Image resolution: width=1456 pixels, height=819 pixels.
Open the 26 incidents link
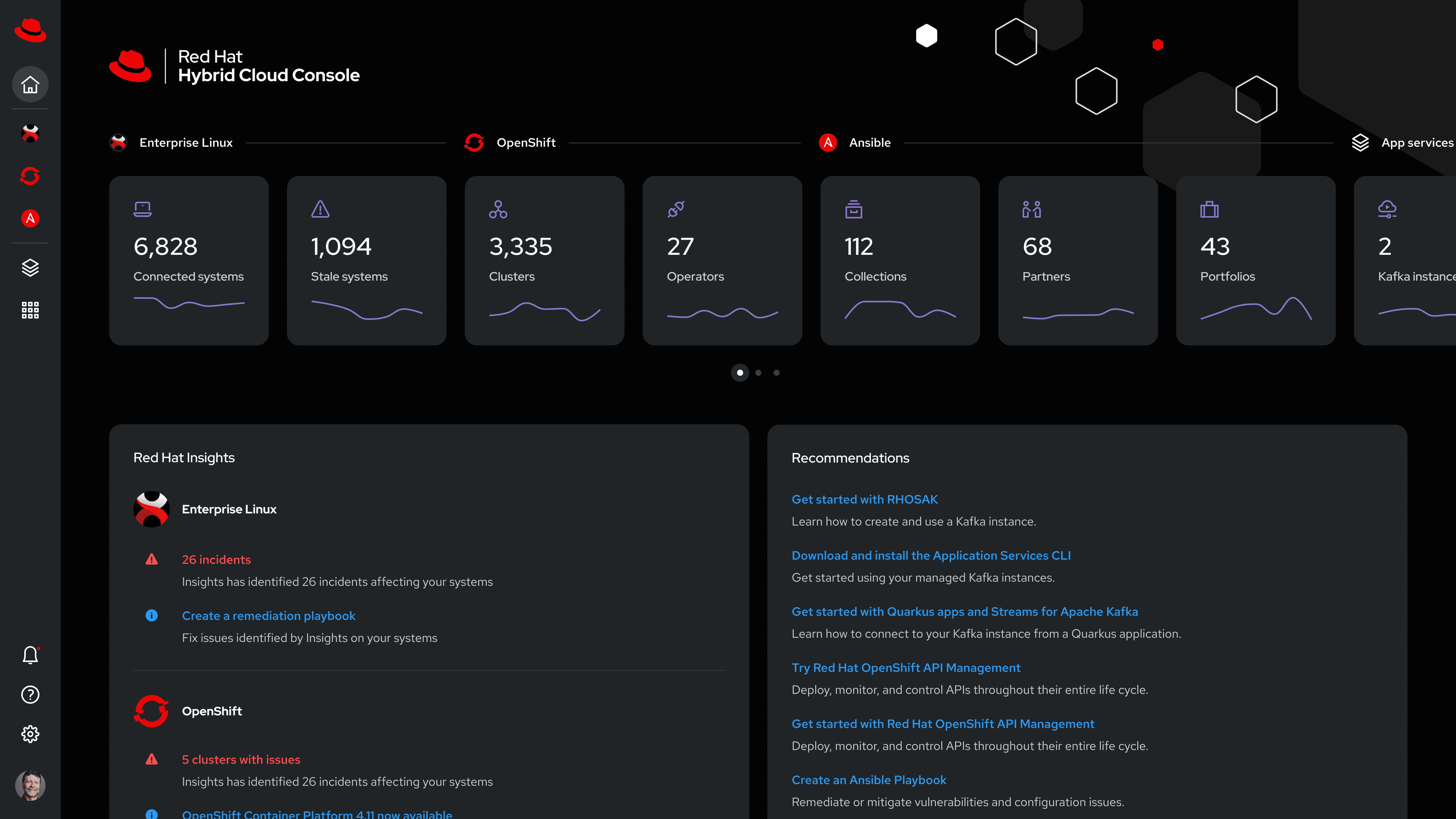[x=217, y=560]
